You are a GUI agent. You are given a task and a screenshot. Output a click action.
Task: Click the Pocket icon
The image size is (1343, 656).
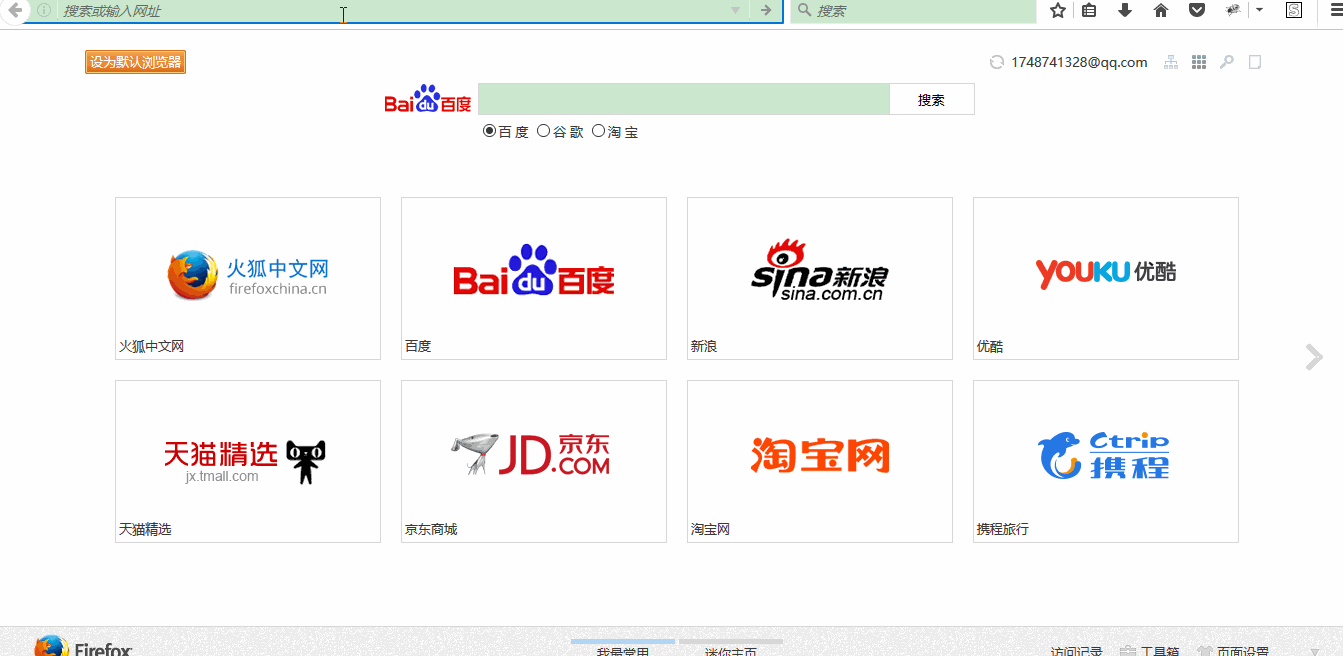pyautogui.click(x=1197, y=10)
